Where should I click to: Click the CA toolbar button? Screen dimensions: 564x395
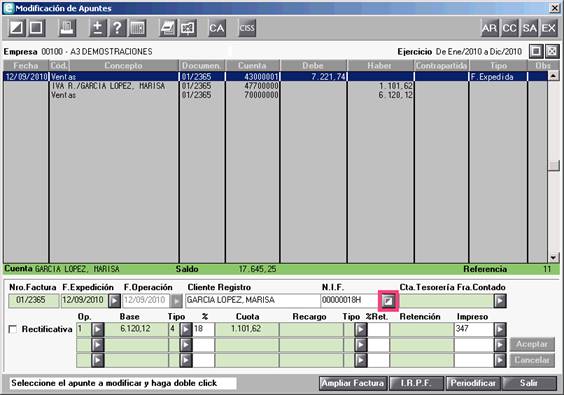click(x=217, y=28)
